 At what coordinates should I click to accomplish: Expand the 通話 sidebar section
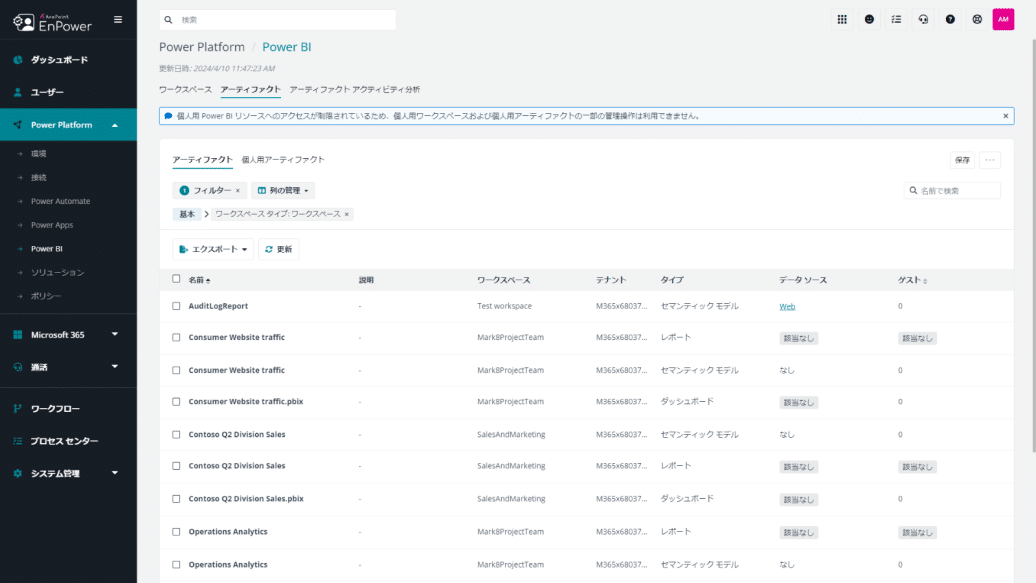115,367
